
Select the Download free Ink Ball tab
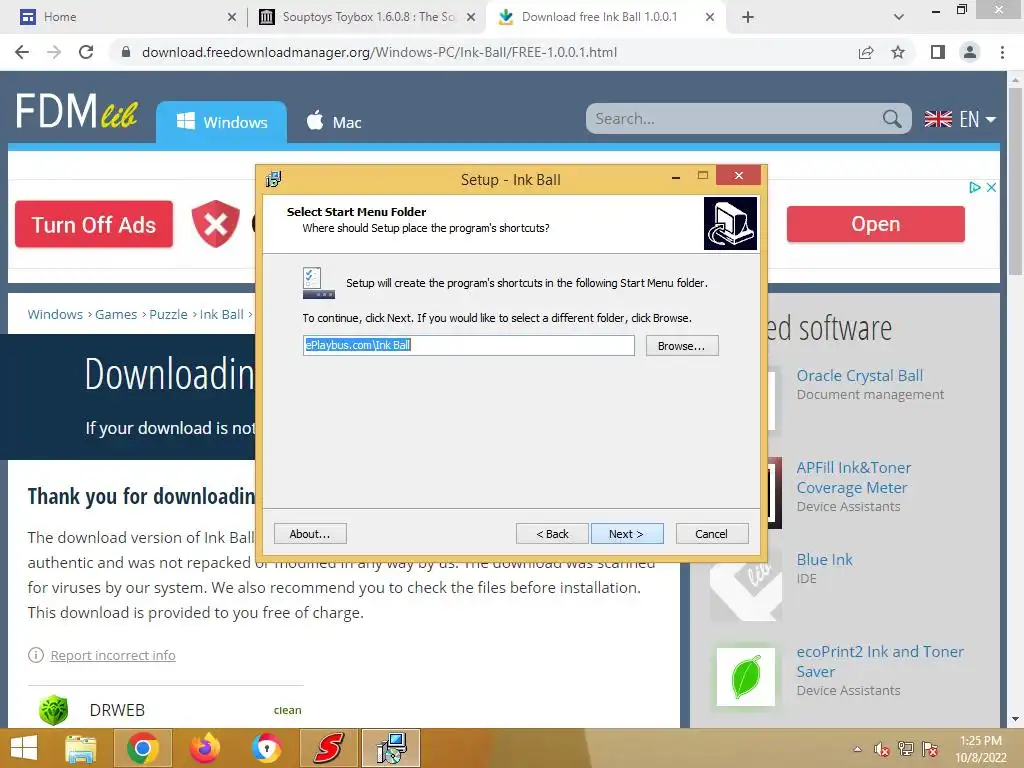tap(599, 17)
